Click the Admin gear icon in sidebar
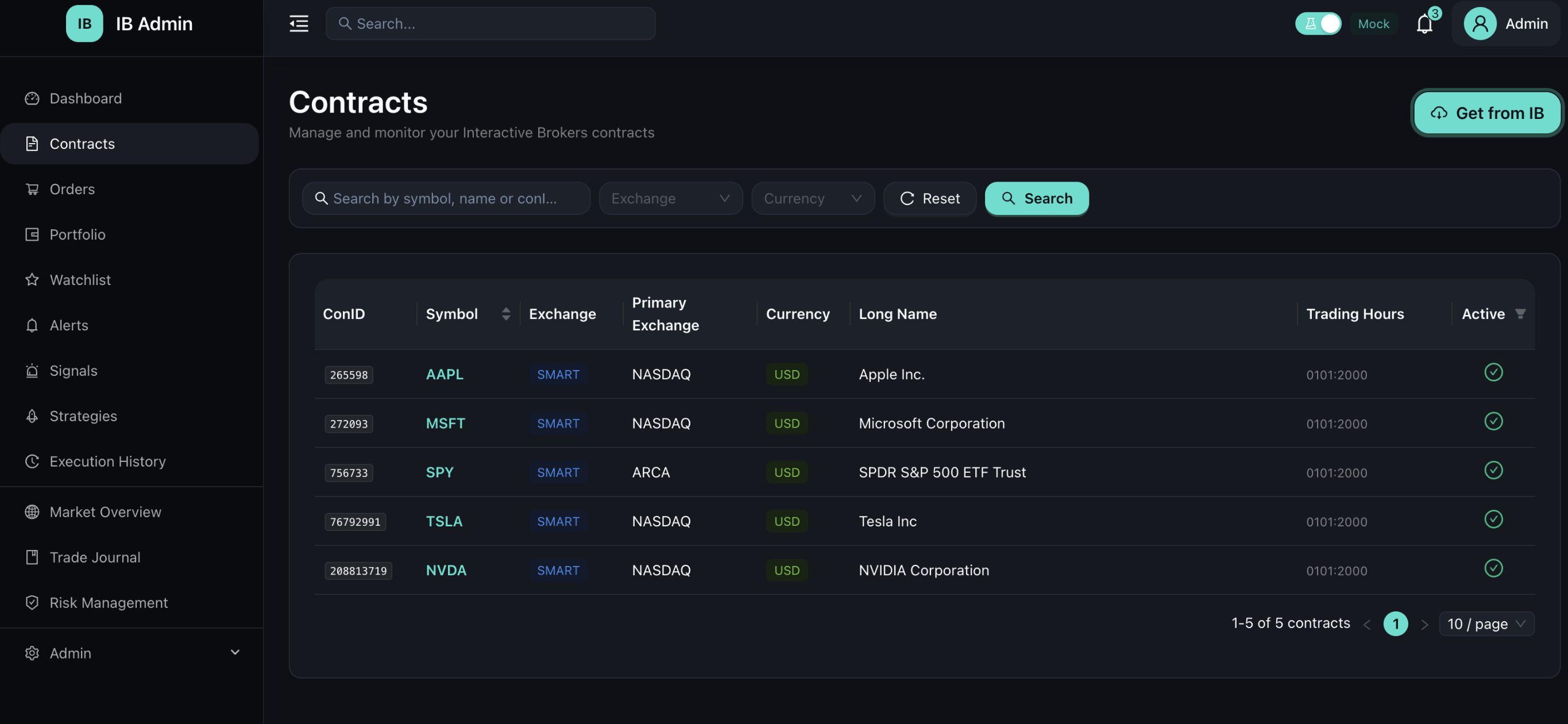Screen dimensions: 1568x724 click(x=32, y=653)
